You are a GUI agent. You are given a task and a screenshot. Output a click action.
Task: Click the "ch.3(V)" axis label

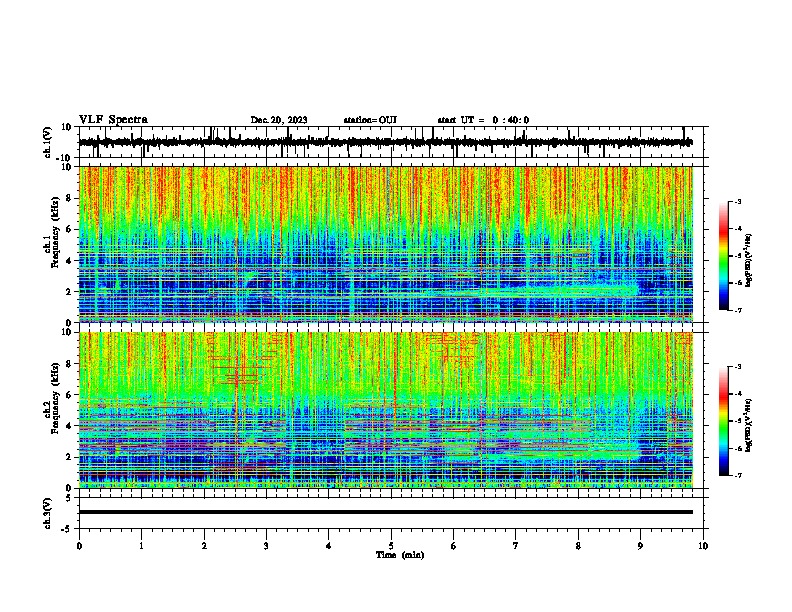pos(48,513)
